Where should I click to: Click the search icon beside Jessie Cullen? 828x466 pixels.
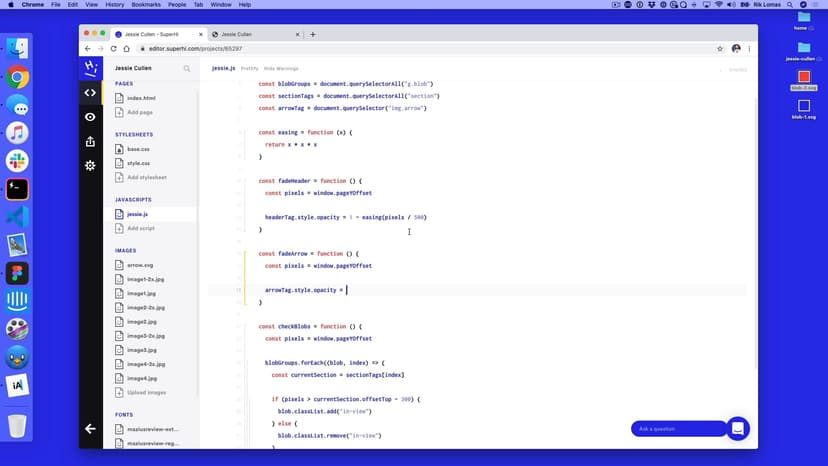coord(187,69)
